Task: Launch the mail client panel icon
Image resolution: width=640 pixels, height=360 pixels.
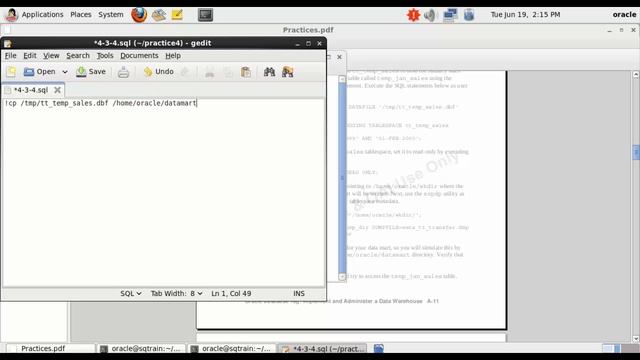Action: point(159,15)
